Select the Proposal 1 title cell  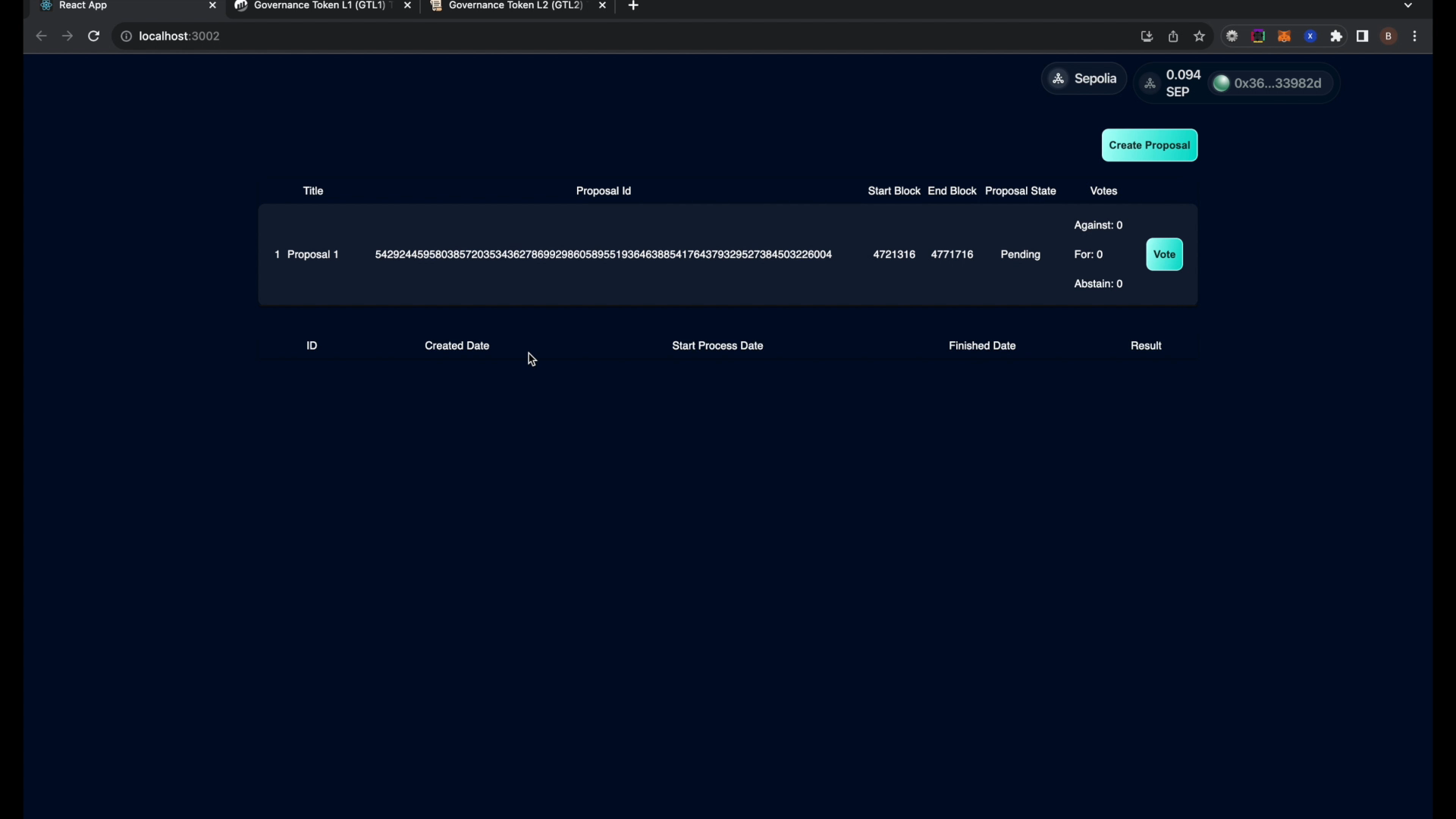pos(312,255)
